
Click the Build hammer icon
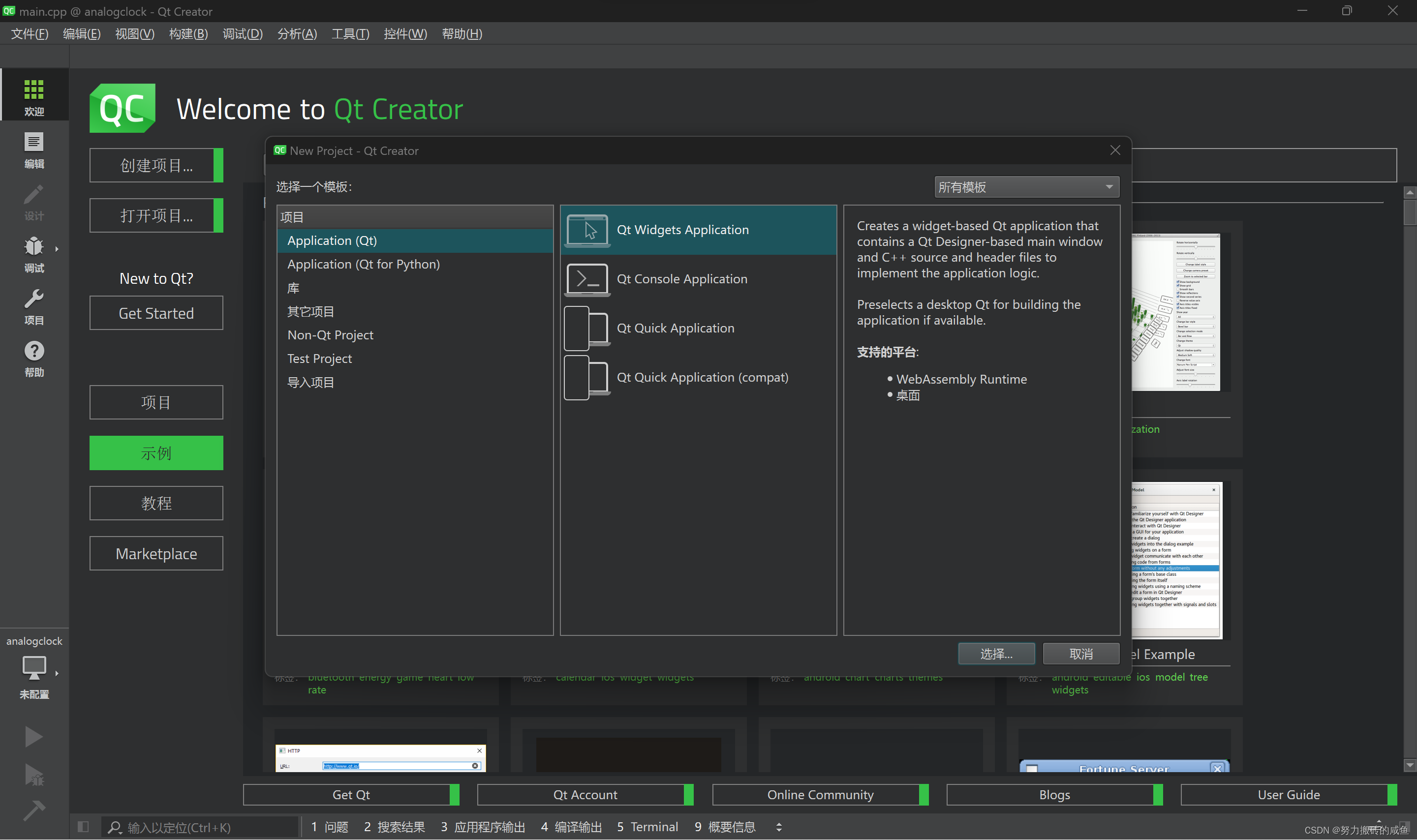[33, 810]
